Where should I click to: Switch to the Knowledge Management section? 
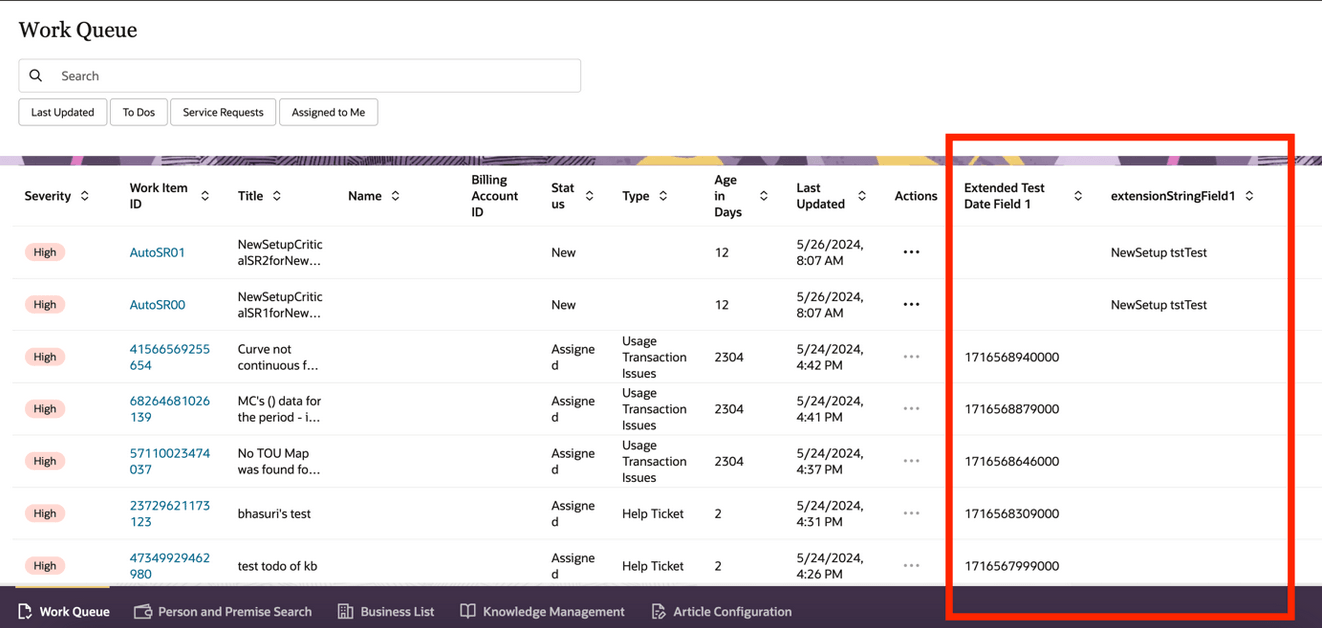[542, 611]
